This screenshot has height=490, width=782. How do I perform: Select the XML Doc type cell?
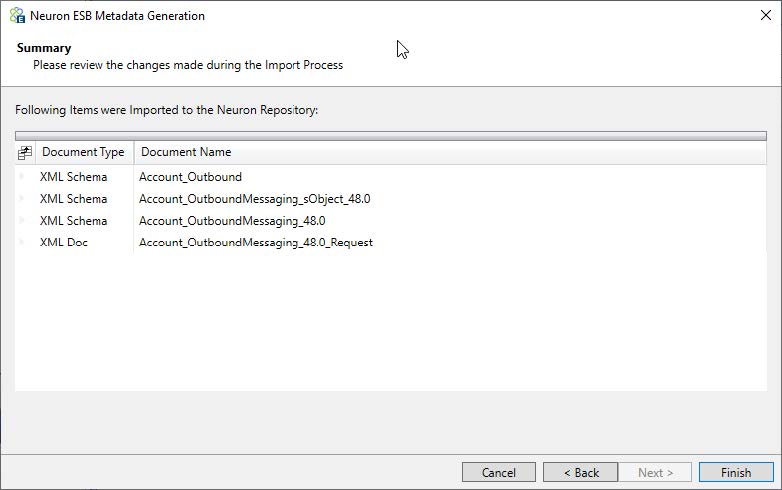coord(64,243)
